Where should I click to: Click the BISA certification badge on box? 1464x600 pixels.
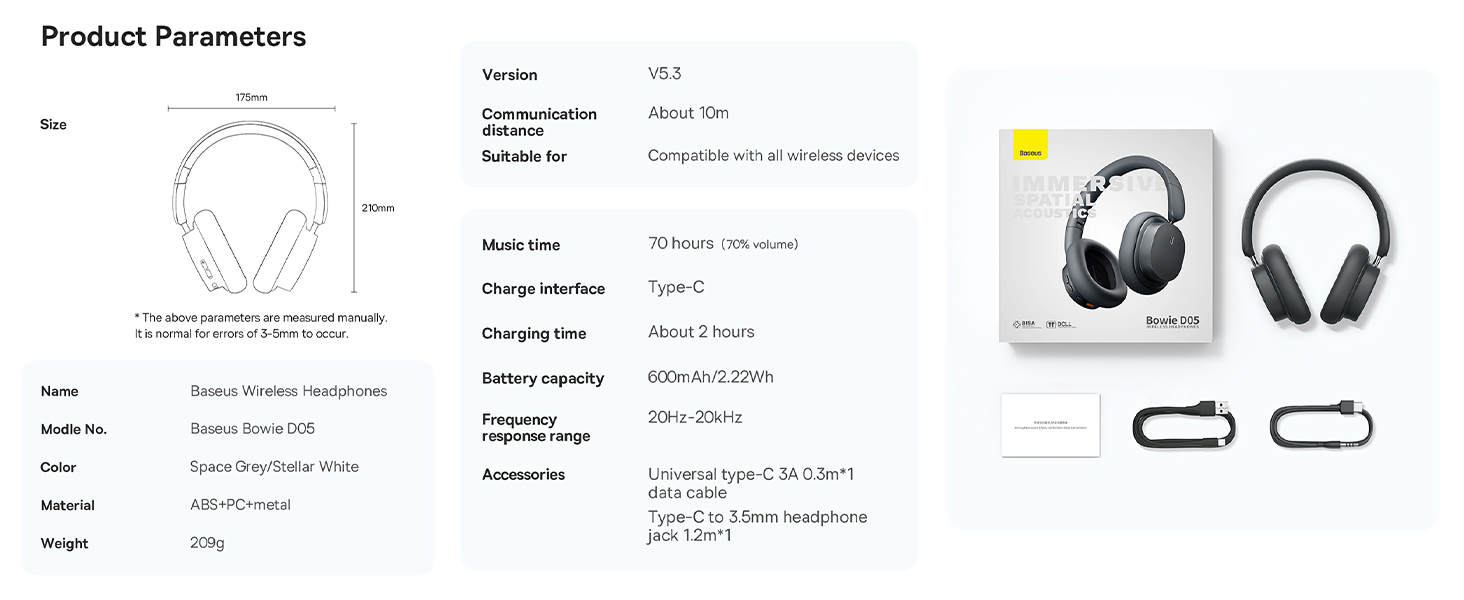(1023, 324)
